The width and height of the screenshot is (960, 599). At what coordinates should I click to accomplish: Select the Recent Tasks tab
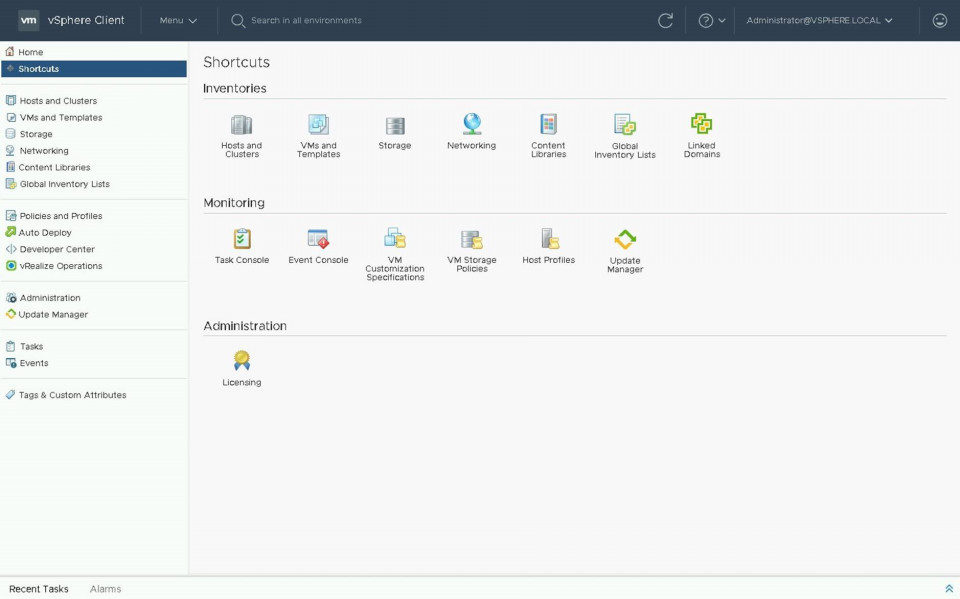pyautogui.click(x=39, y=589)
